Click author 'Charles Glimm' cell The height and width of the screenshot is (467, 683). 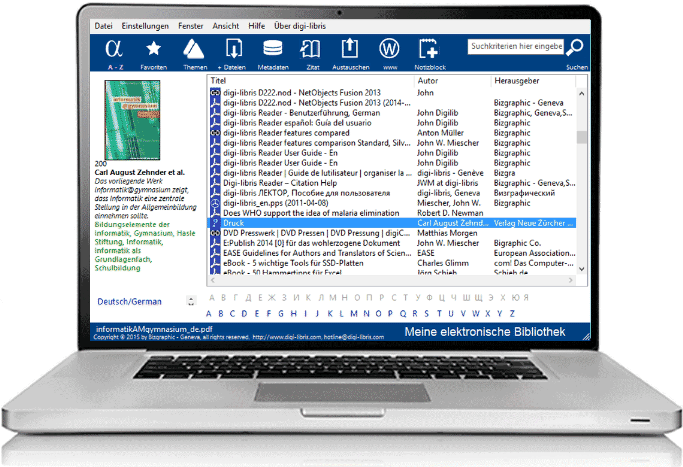443,263
